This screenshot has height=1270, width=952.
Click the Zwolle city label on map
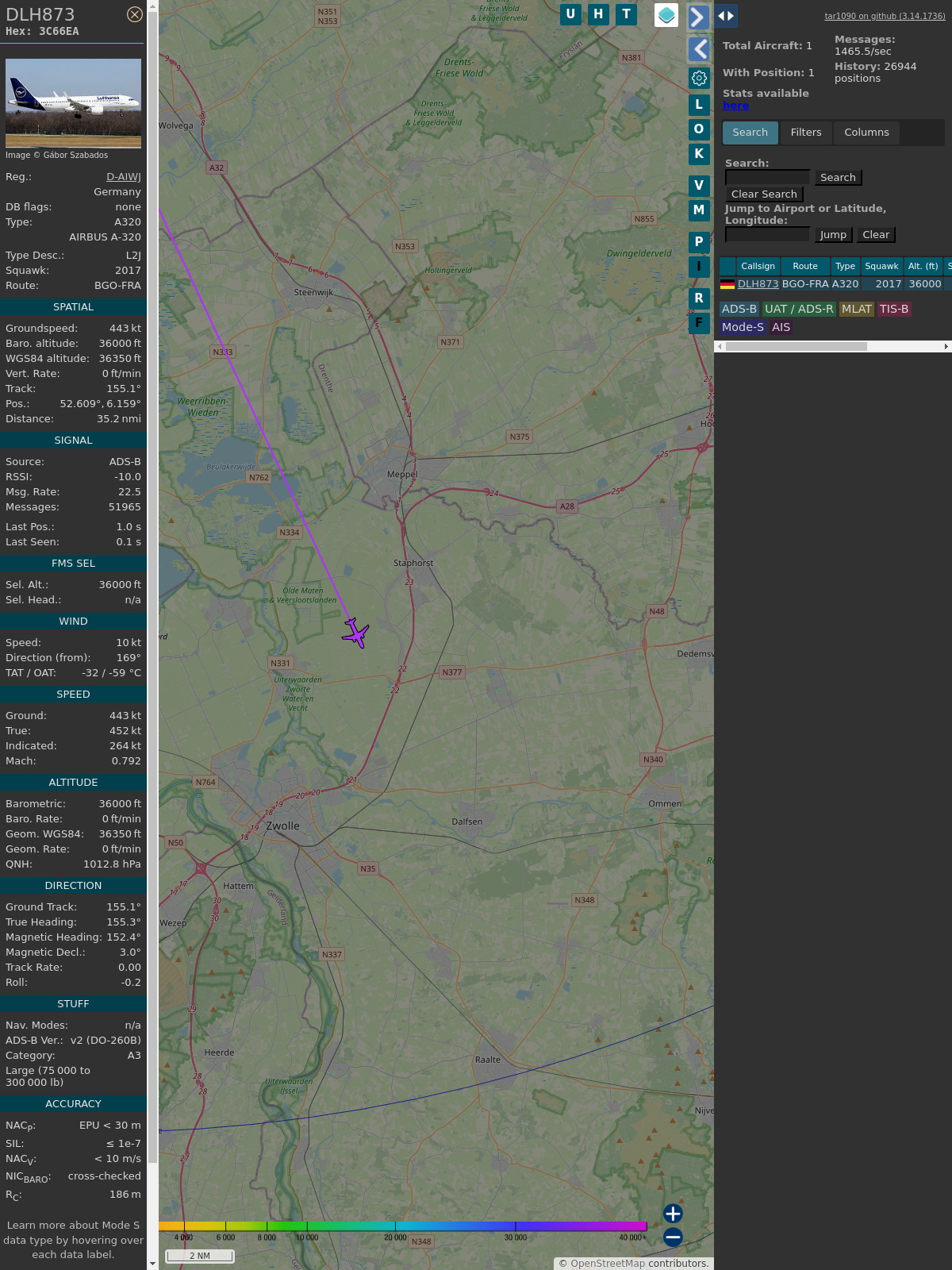(282, 826)
